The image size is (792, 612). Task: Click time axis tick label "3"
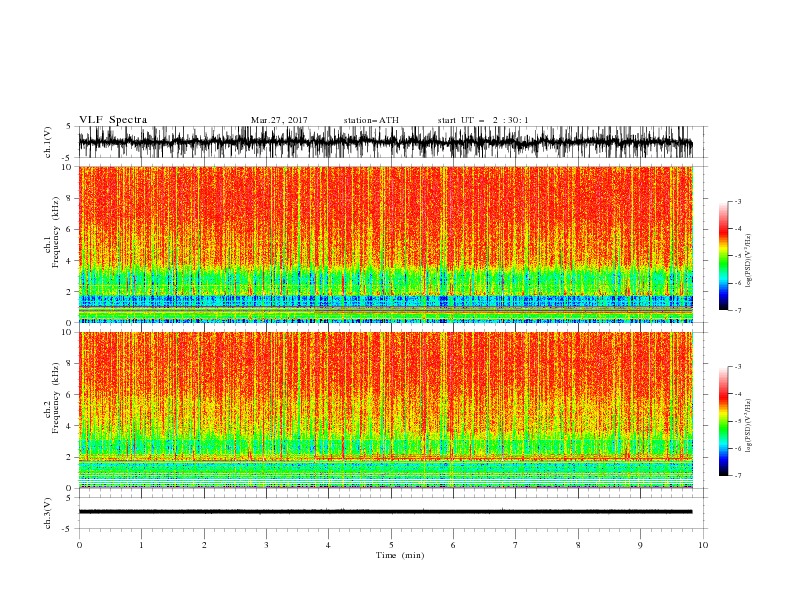click(x=266, y=545)
